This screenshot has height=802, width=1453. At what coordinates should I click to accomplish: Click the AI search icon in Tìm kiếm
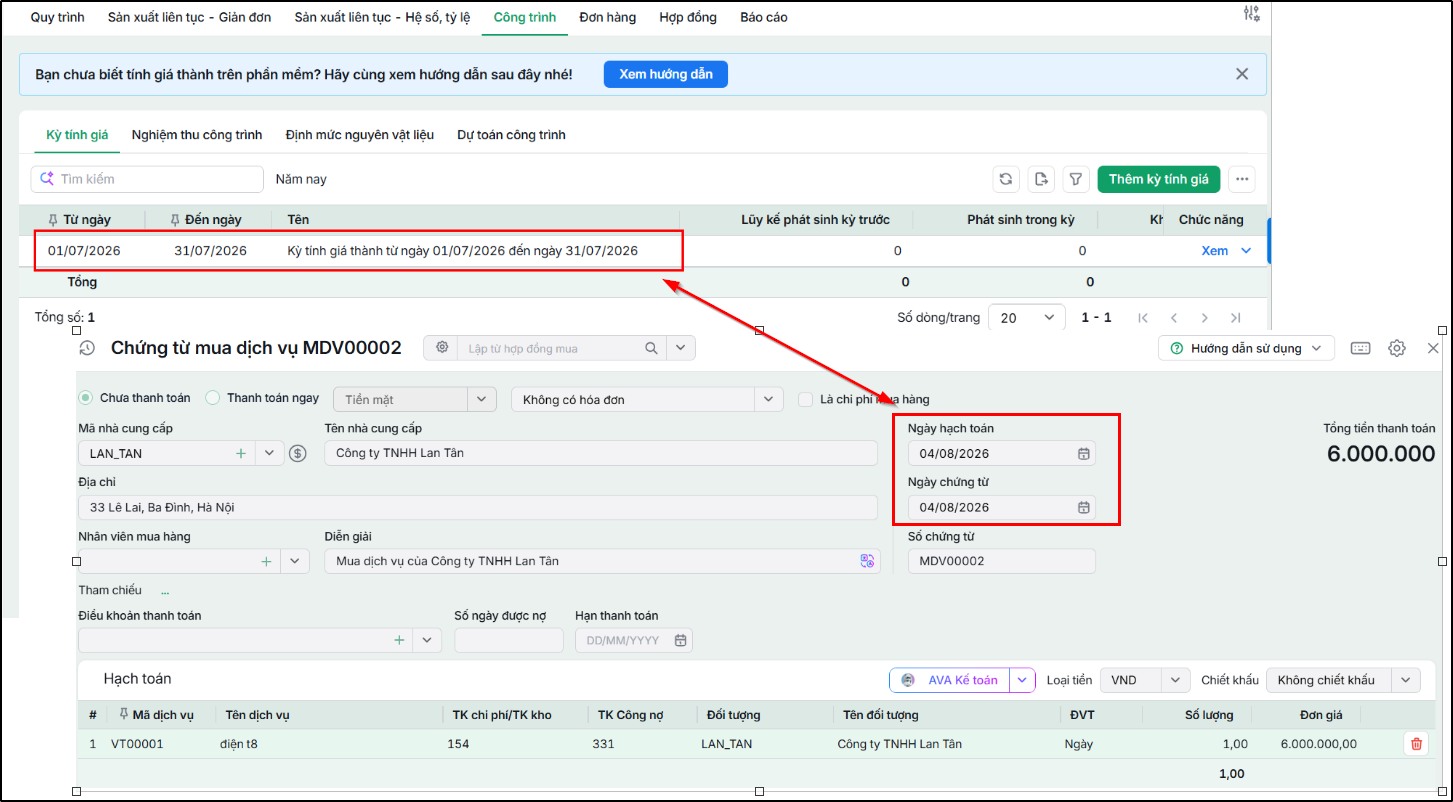click(x=46, y=179)
